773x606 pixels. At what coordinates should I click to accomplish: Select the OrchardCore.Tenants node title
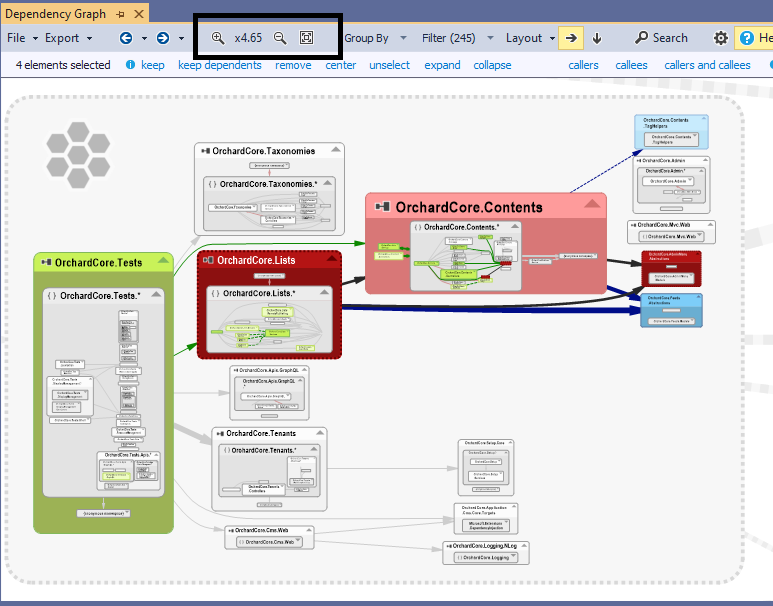click(261, 433)
